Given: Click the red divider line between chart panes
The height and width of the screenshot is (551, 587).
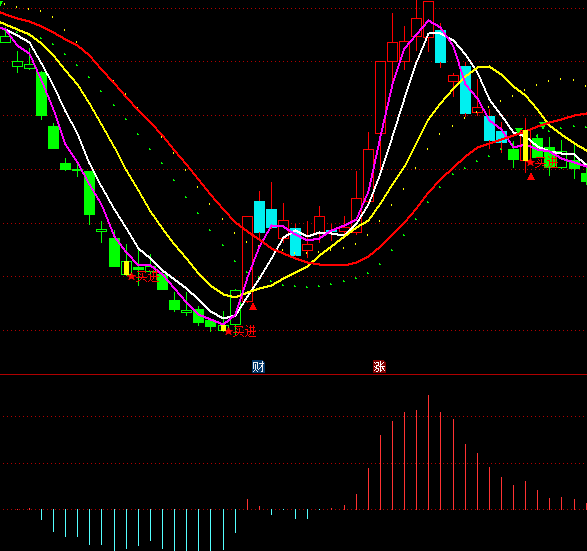Looking at the screenshot, I should pyautogui.click(x=294, y=374).
